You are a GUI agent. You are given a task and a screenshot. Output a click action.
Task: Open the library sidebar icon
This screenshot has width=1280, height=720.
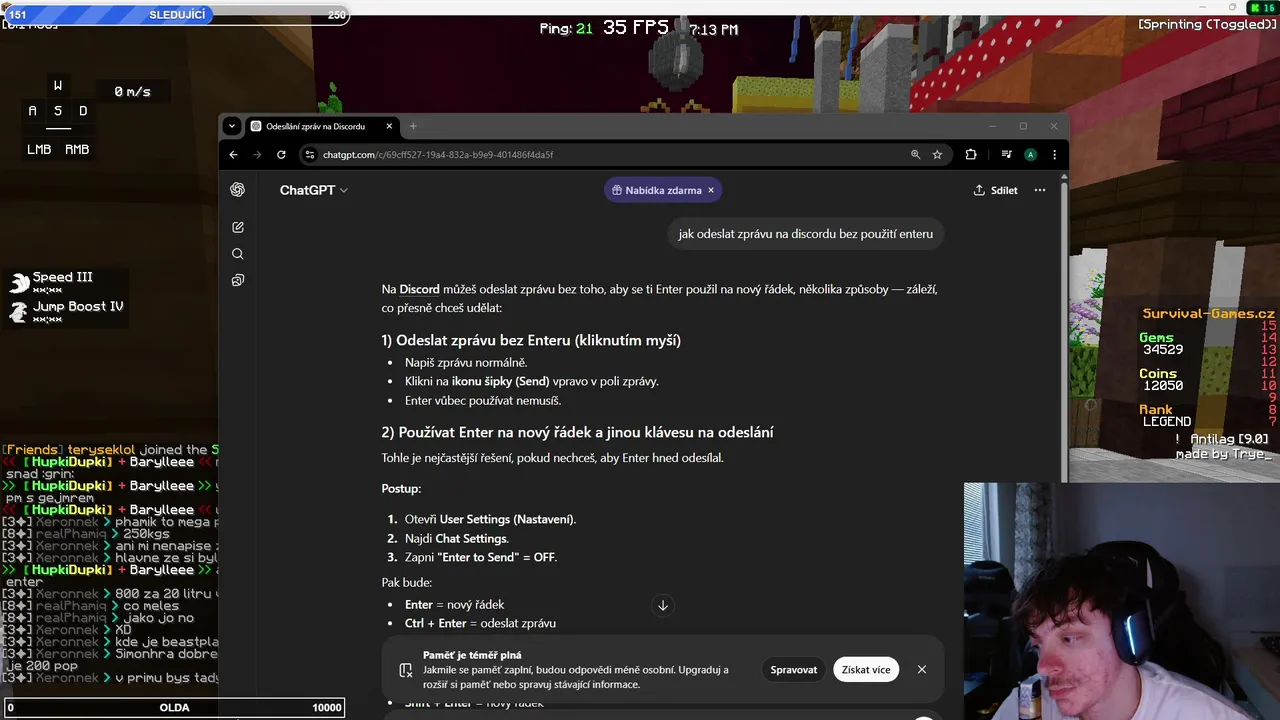238,281
